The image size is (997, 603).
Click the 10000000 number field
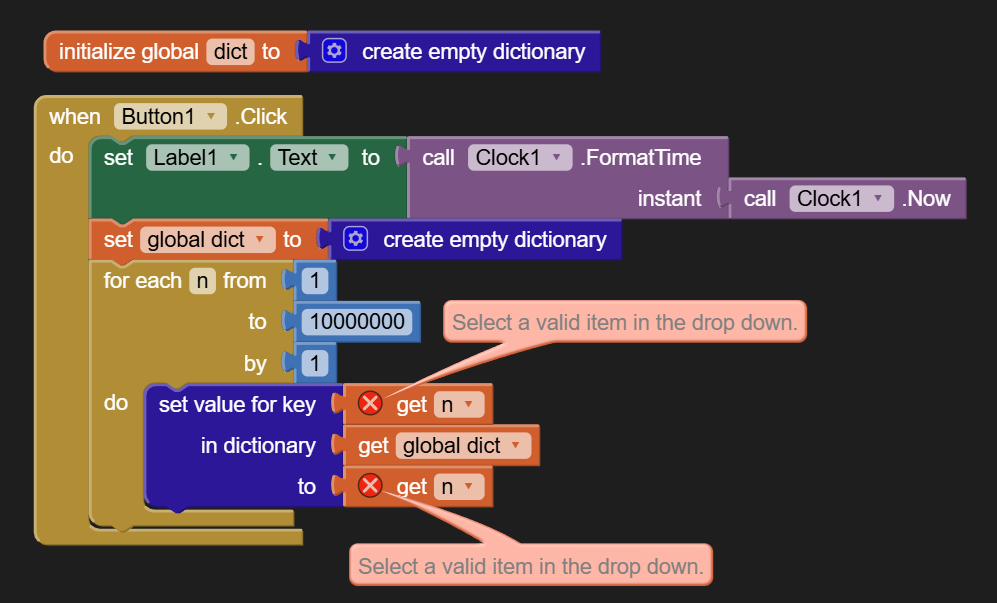357,322
